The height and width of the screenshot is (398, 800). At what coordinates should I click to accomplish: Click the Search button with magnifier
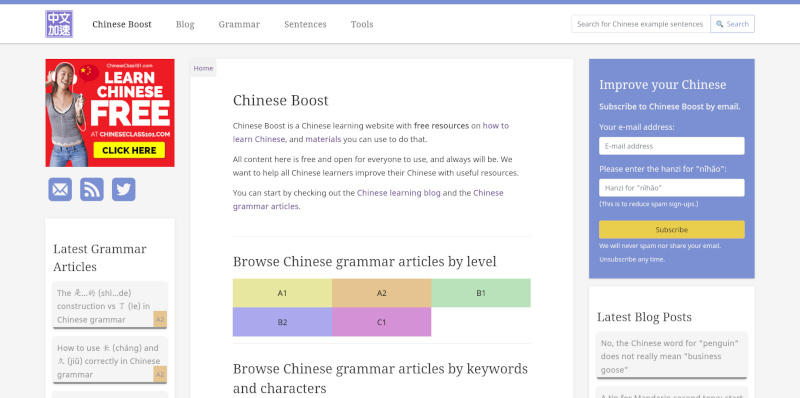[732, 24]
